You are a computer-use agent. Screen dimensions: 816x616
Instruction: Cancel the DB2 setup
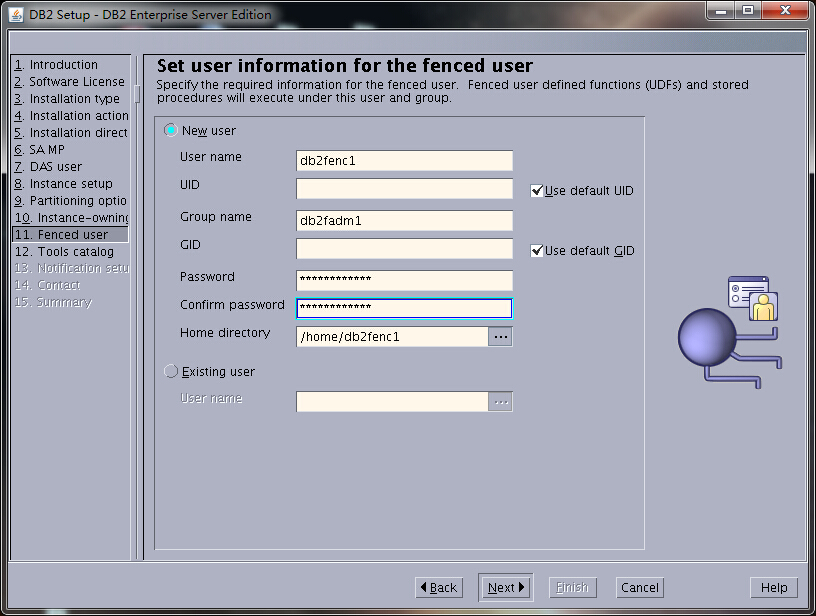point(640,587)
